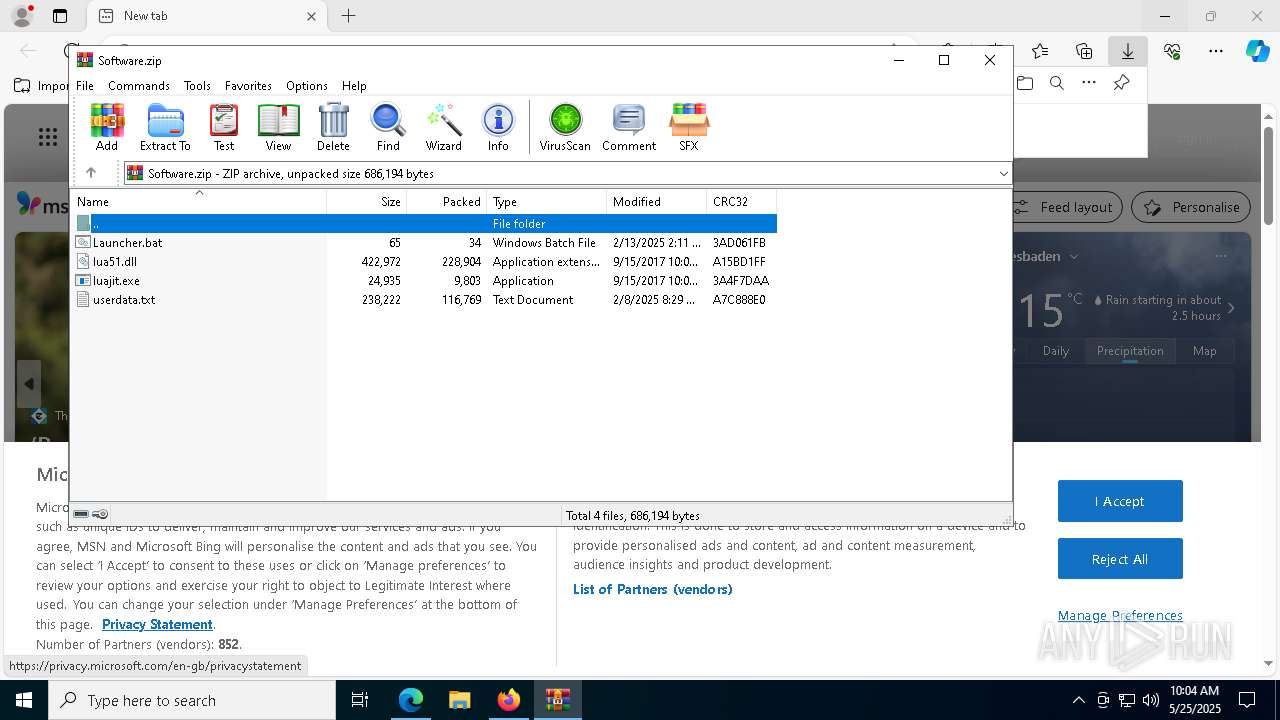Image resolution: width=1280 pixels, height=720 pixels.
Task: Click the Add toolbar icon in WinRAR
Action: 107,127
